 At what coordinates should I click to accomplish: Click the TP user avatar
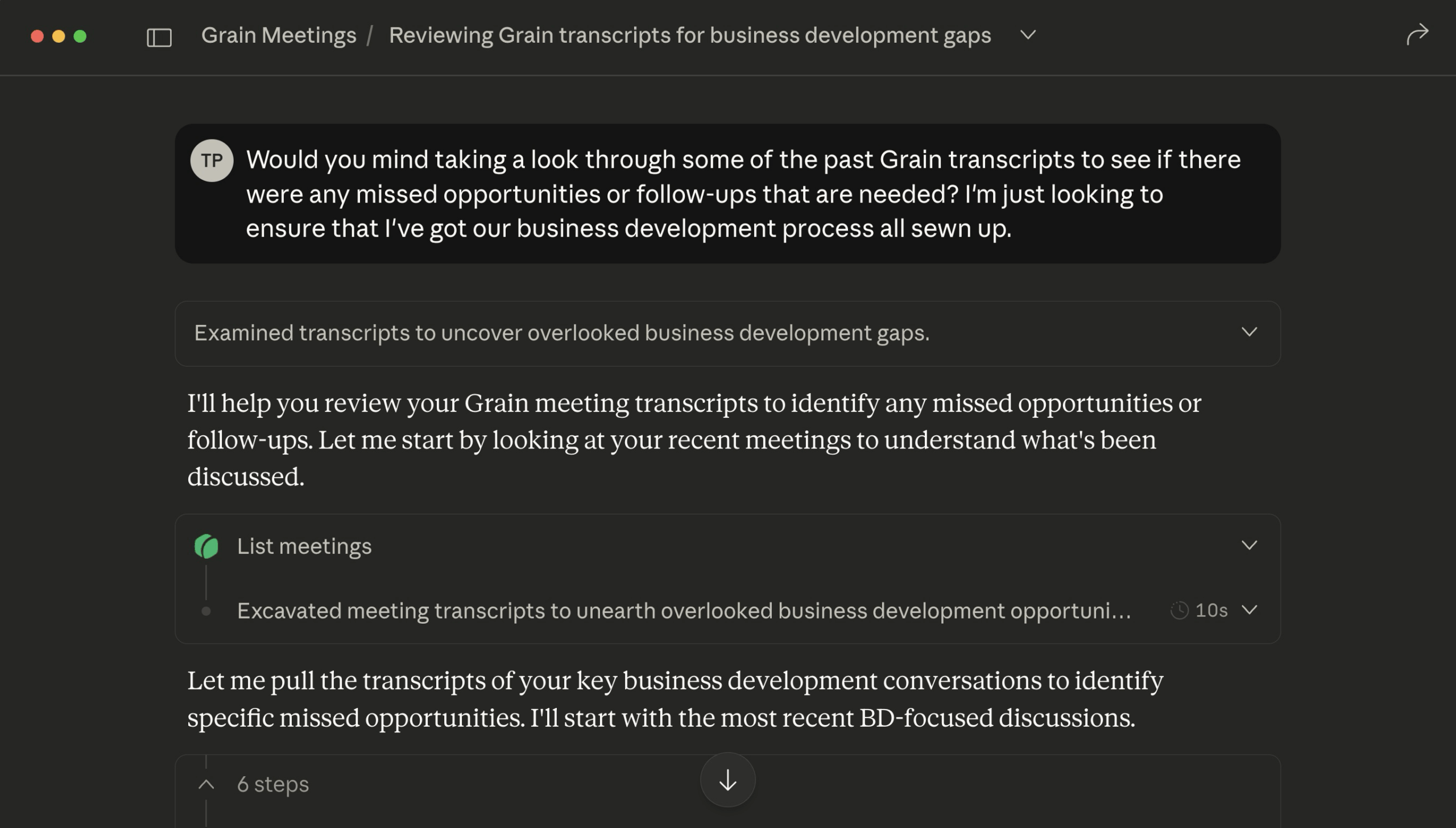click(x=212, y=160)
